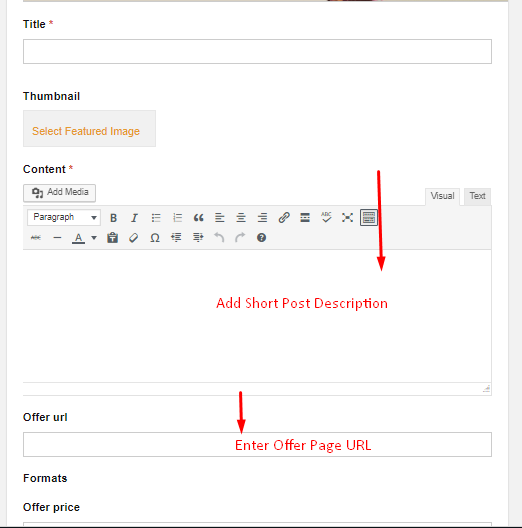The width and height of the screenshot is (522, 528).
Task: Focus the Title input field
Action: click(x=257, y=52)
